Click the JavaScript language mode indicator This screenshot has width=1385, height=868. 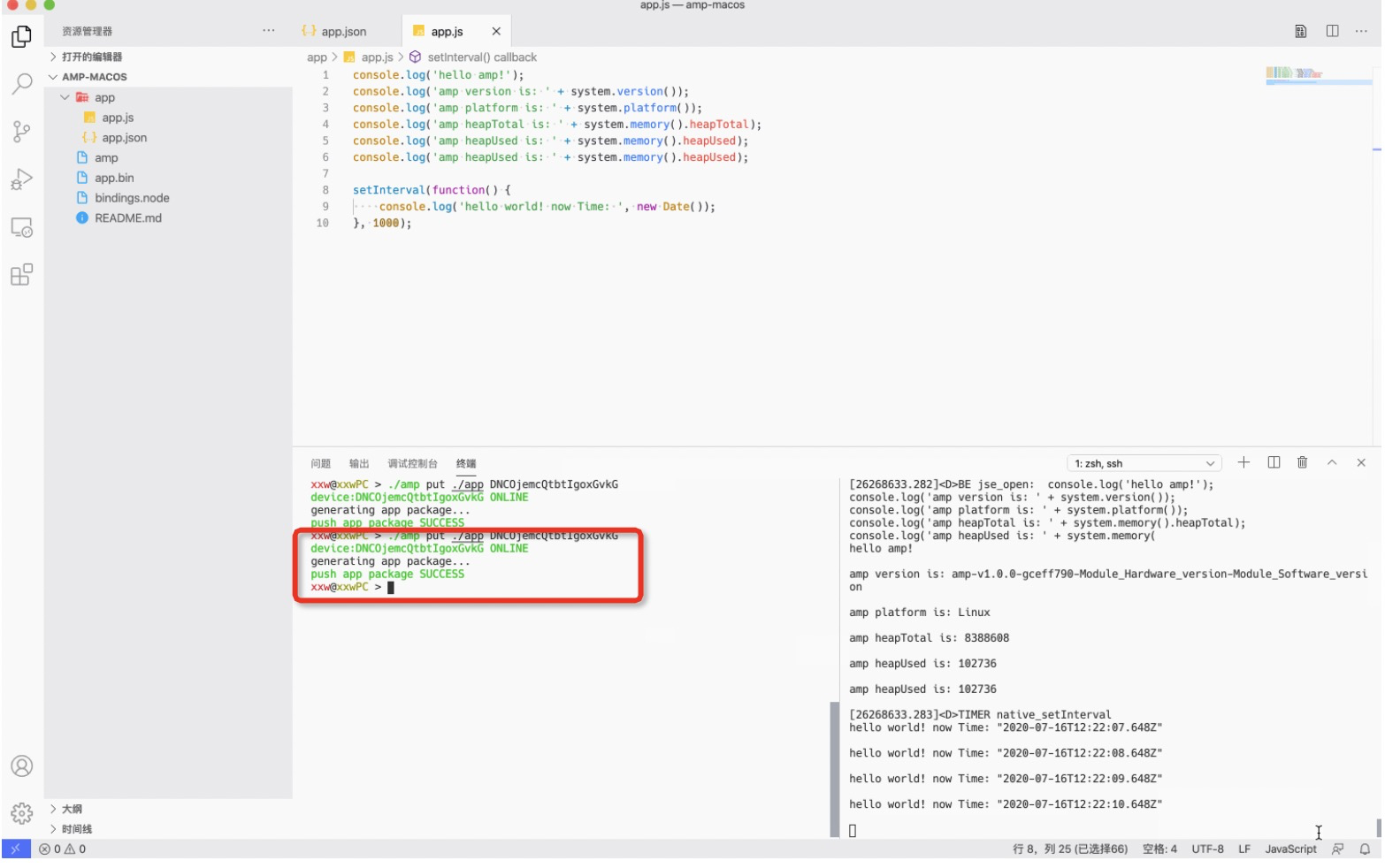[1293, 848]
